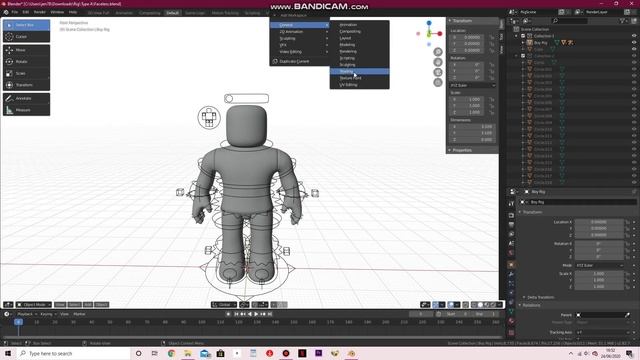Click current frame marker at frame 0
The height and width of the screenshot is (360, 640).
tap(18, 322)
